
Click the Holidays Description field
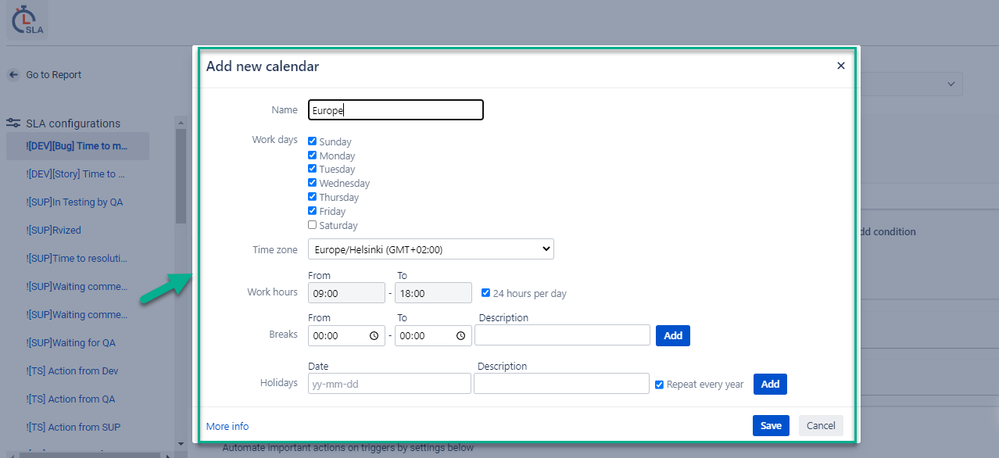pyautogui.click(x=562, y=384)
